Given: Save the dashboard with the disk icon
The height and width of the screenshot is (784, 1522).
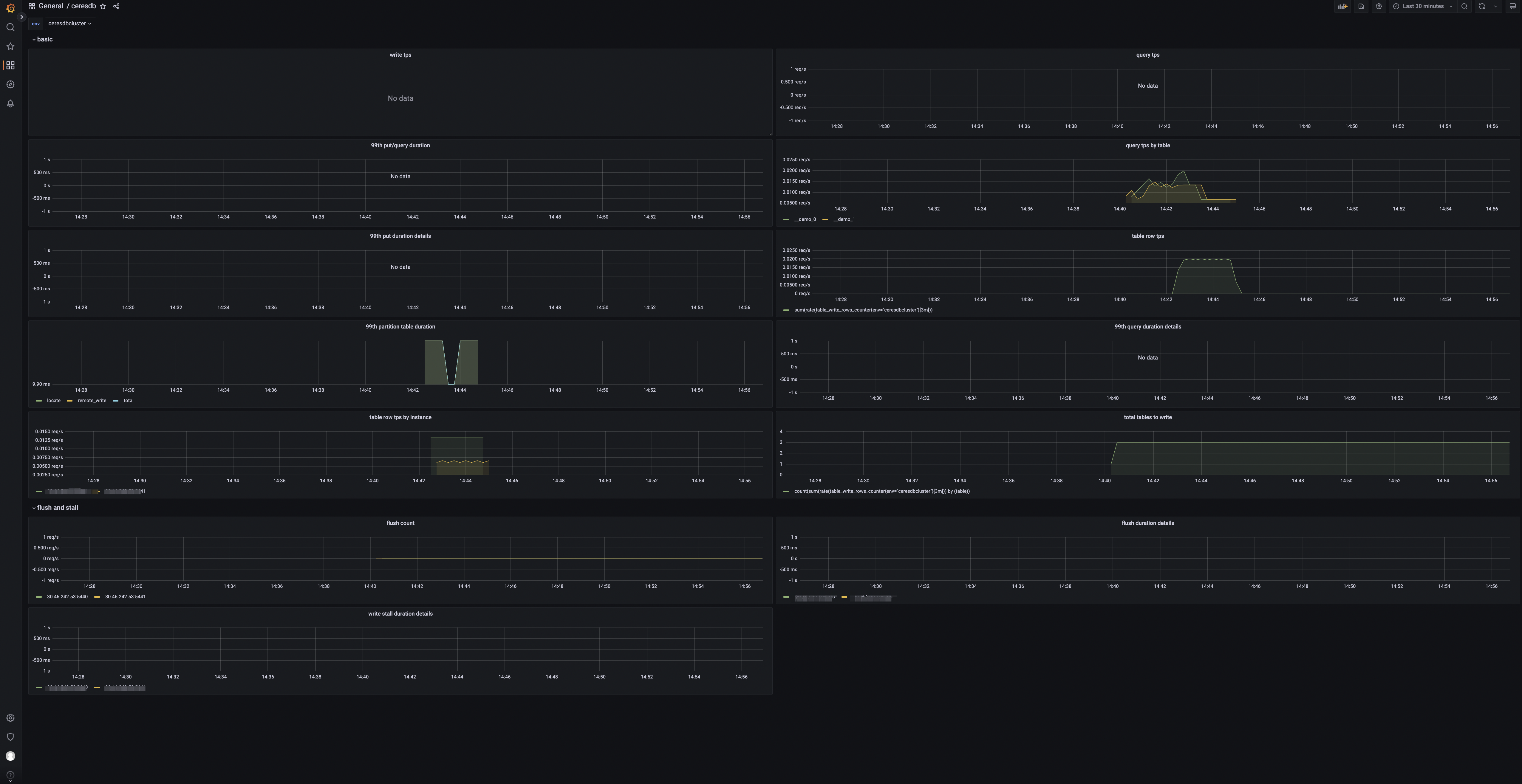Looking at the screenshot, I should point(1361,7).
